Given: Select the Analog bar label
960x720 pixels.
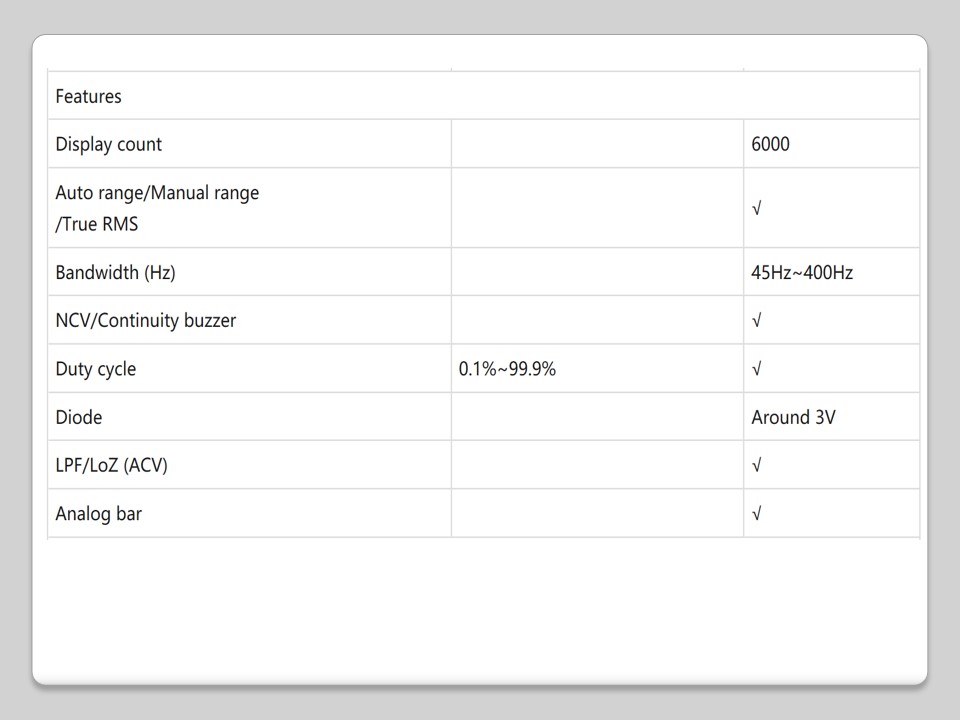Looking at the screenshot, I should tap(99, 514).
